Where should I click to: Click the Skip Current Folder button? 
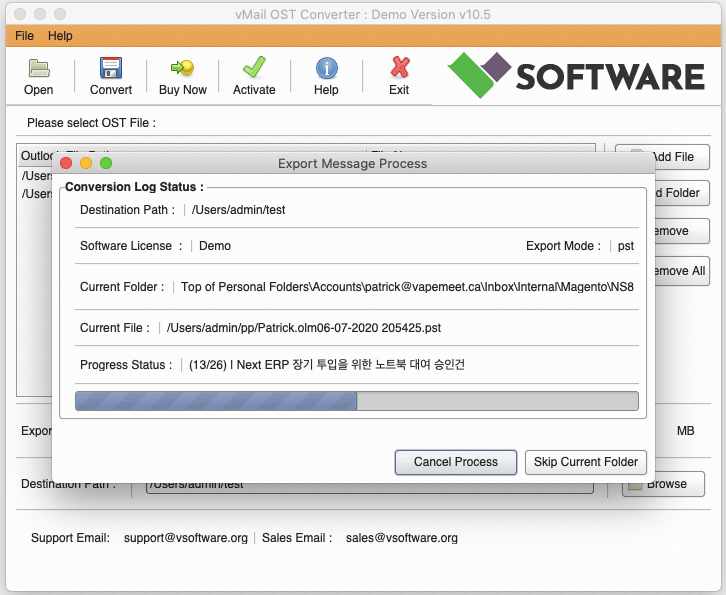click(586, 462)
